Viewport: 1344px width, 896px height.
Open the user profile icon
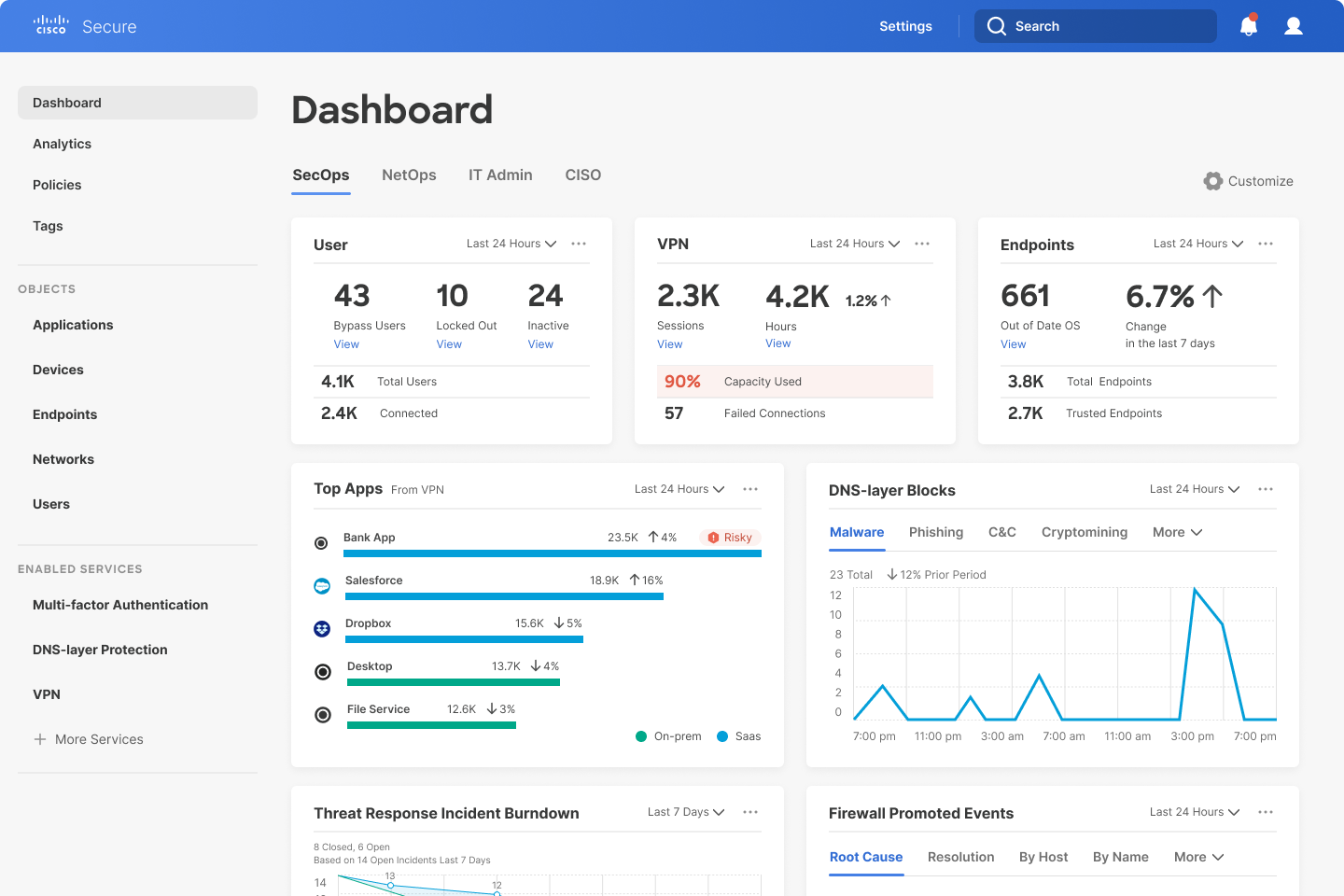[x=1294, y=26]
